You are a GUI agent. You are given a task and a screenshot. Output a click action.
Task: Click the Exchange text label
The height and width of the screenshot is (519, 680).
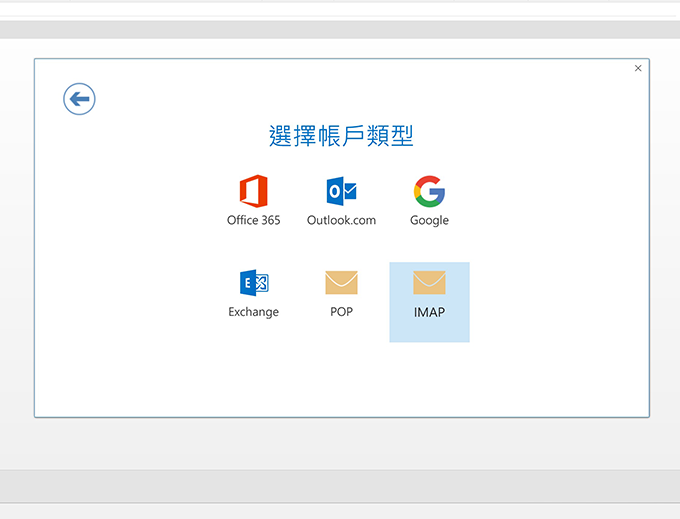coord(253,312)
